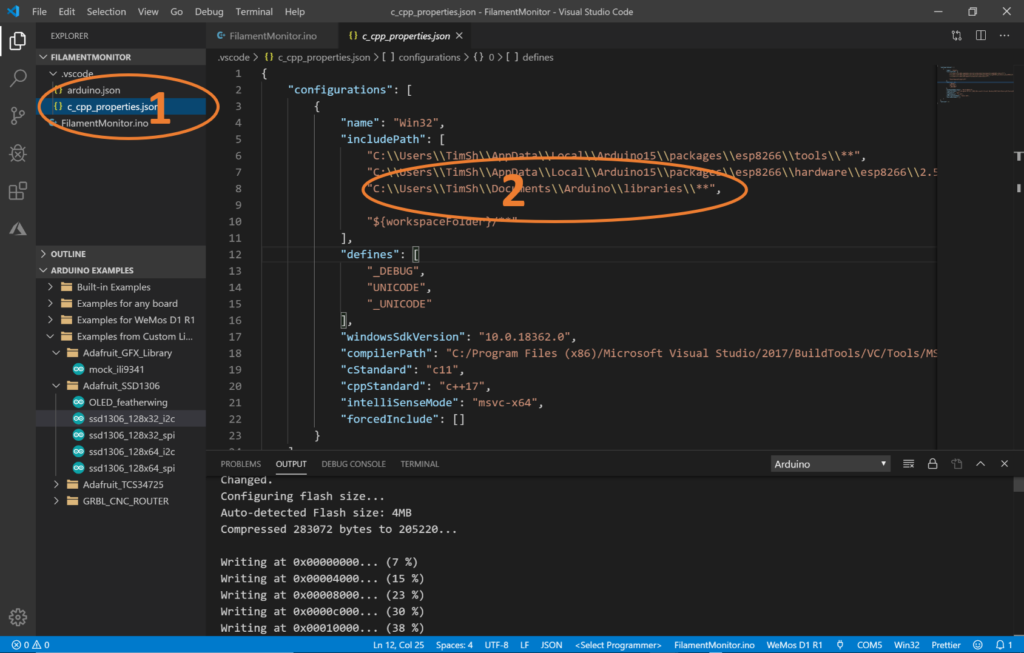Click Win32 configuration in status bar
The width and height of the screenshot is (1024, 653).
click(906, 645)
